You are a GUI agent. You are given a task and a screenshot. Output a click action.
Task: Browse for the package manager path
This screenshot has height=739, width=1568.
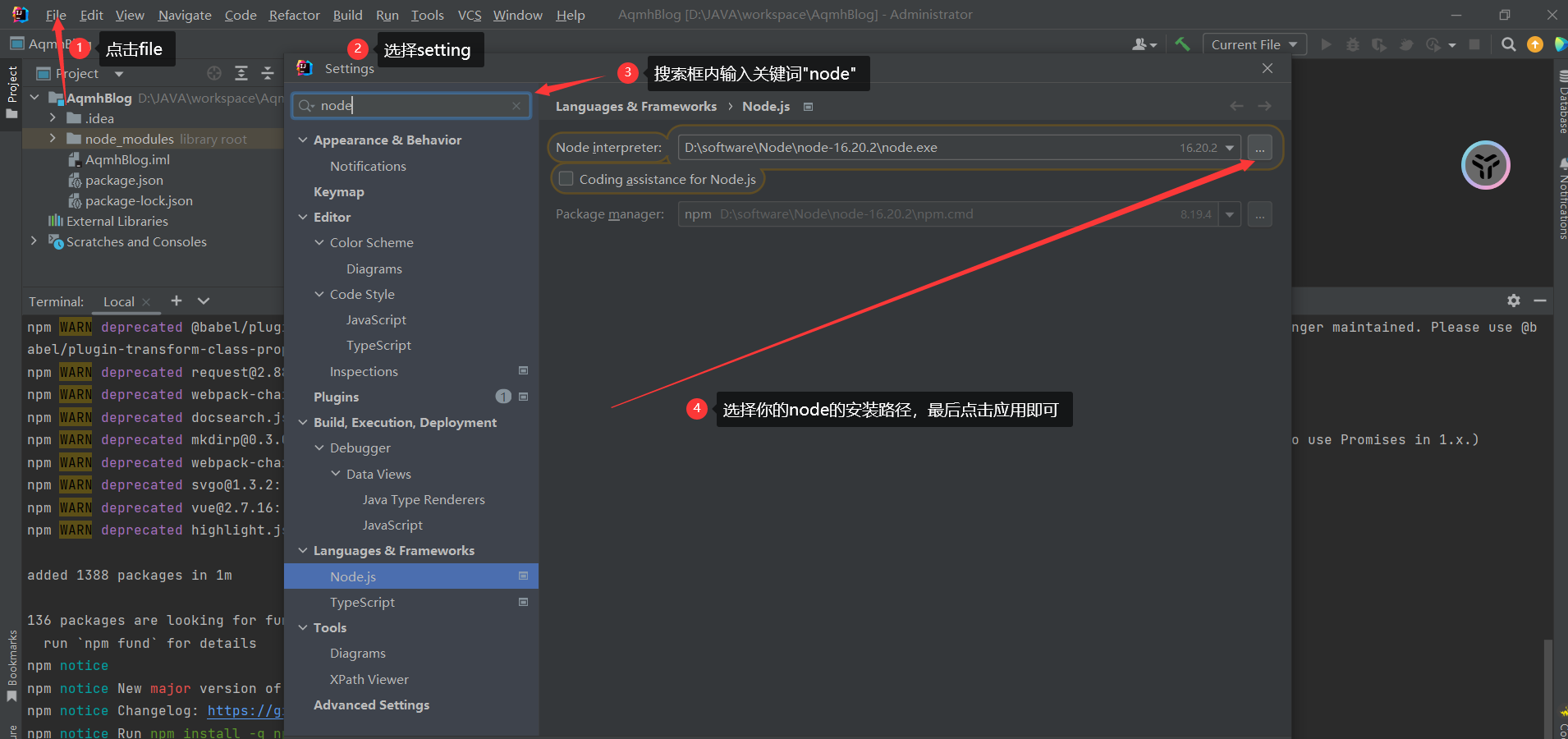[1259, 214]
